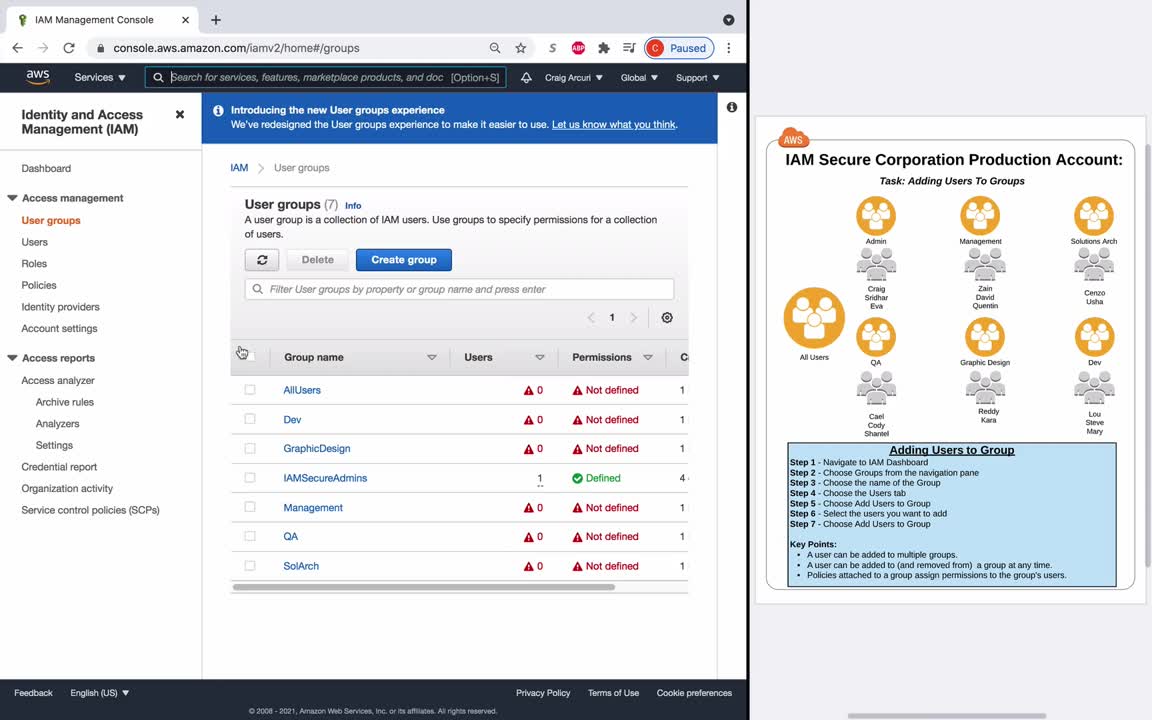Screen dimensions: 1152x720
Task: Open the IAMSecureAdmins group link
Action: (x=325, y=478)
